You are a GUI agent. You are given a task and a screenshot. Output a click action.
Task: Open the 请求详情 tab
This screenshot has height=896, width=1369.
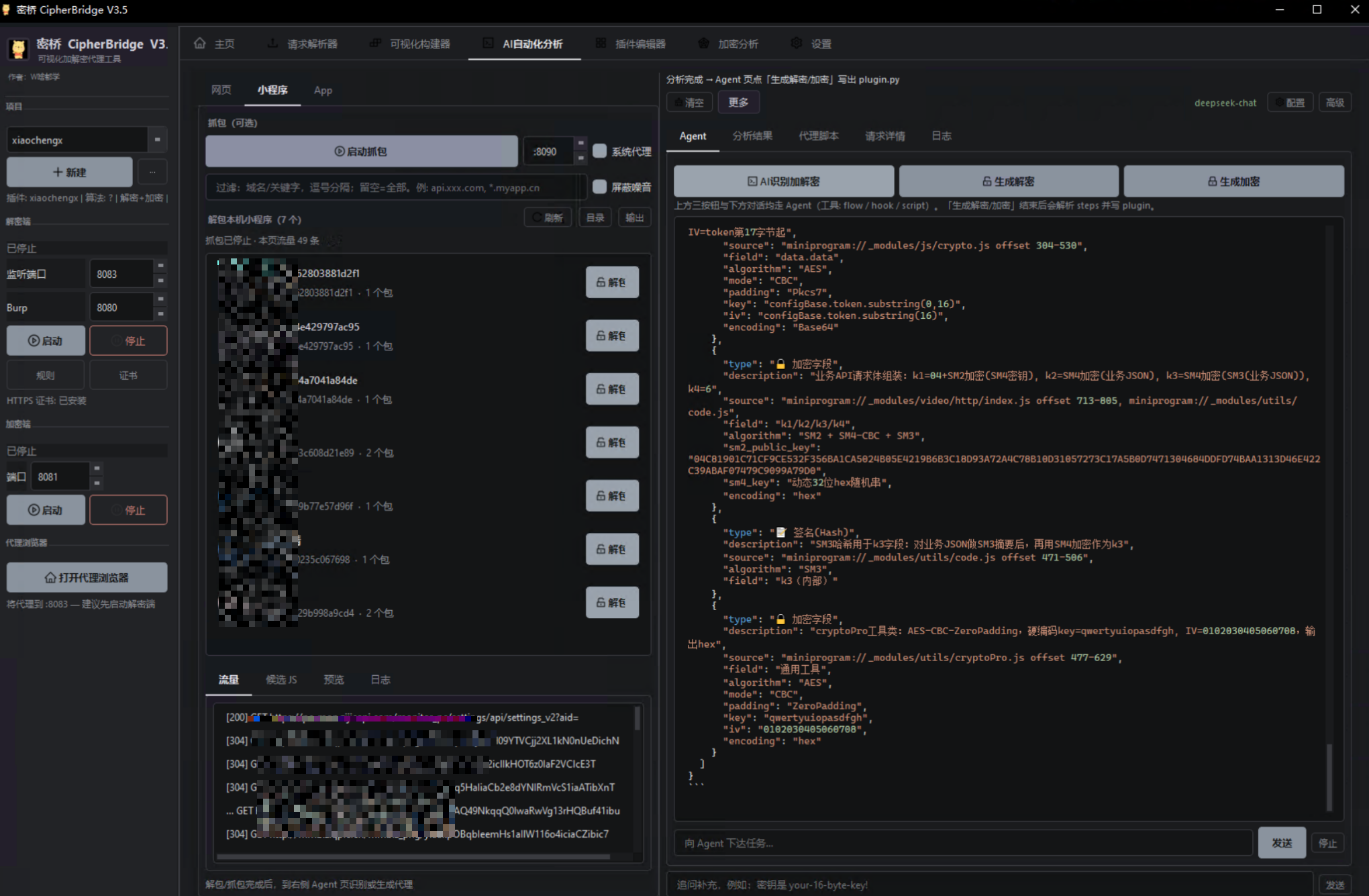[x=885, y=136]
